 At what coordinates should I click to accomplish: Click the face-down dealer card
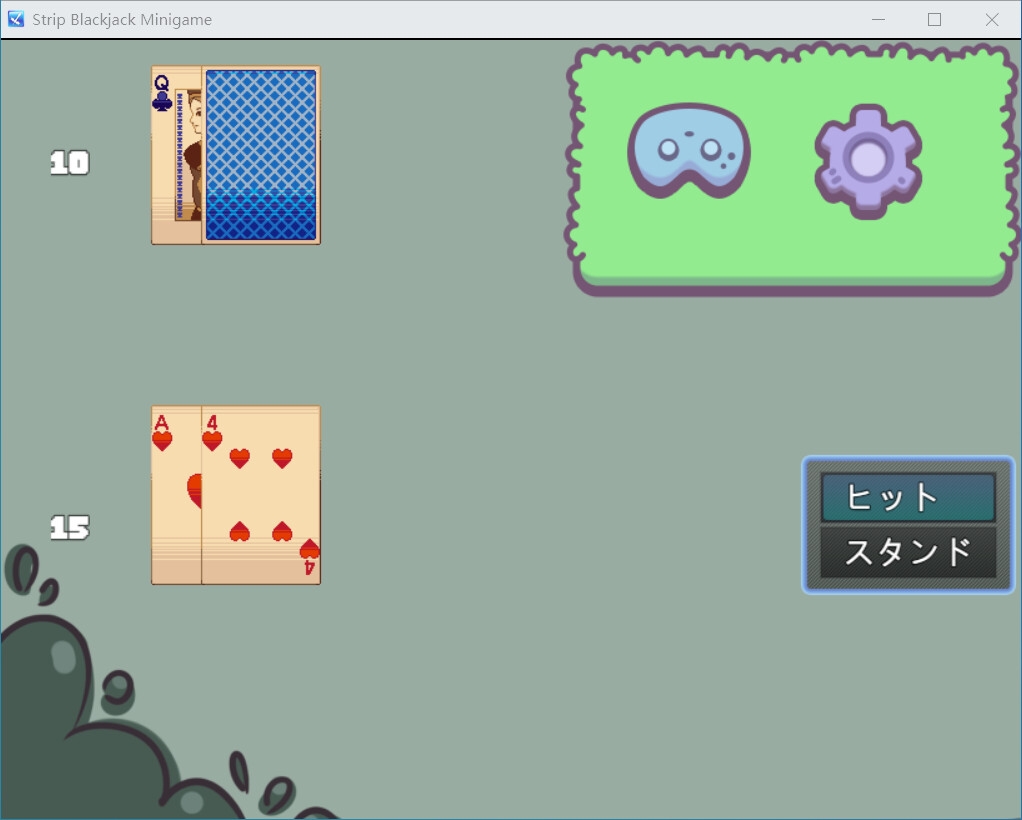(x=261, y=155)
